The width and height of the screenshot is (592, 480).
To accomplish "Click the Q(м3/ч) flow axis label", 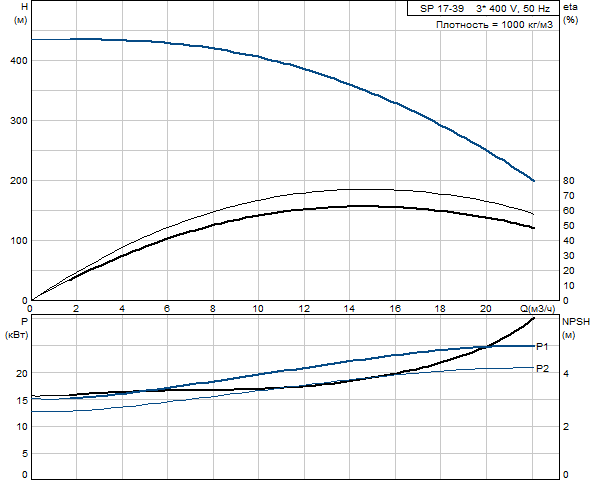I will (x=538, y=309).
